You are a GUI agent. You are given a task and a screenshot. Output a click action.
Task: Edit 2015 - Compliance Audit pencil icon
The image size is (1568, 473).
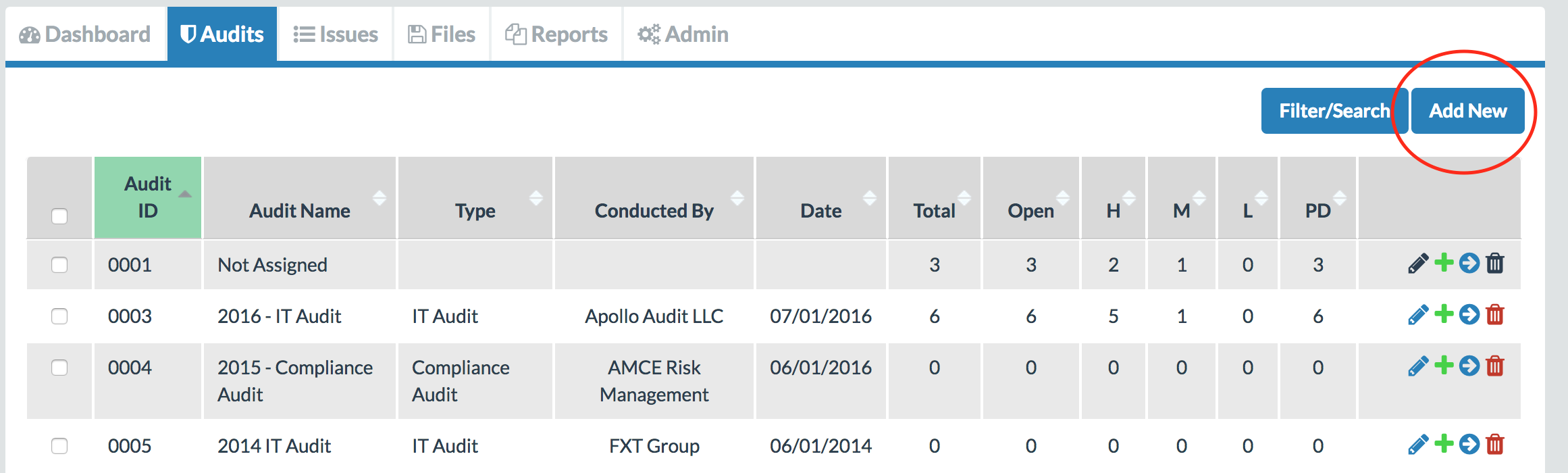(x=1418, y=366)
